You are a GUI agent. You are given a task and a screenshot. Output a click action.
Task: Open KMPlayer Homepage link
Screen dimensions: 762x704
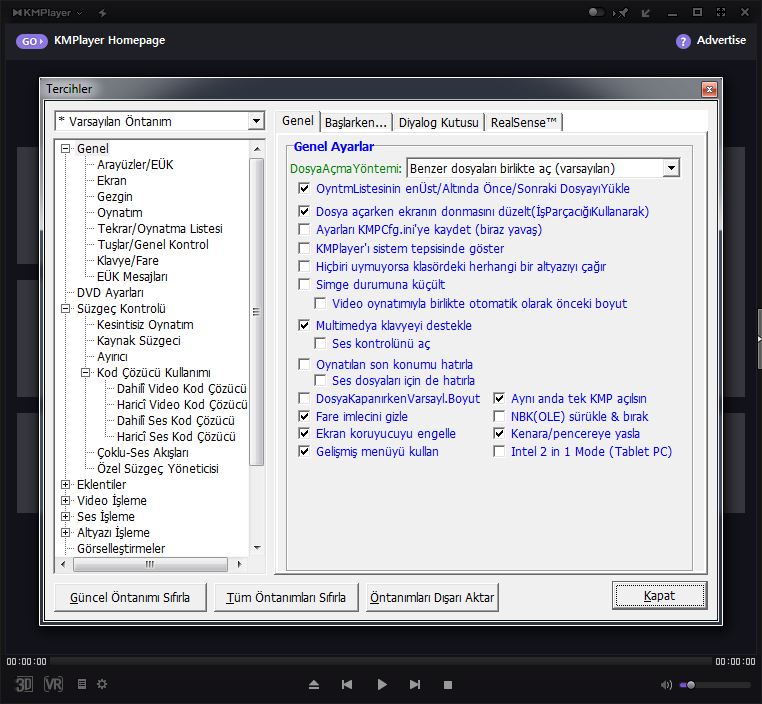pyautogui.click(x=109, y=40)
